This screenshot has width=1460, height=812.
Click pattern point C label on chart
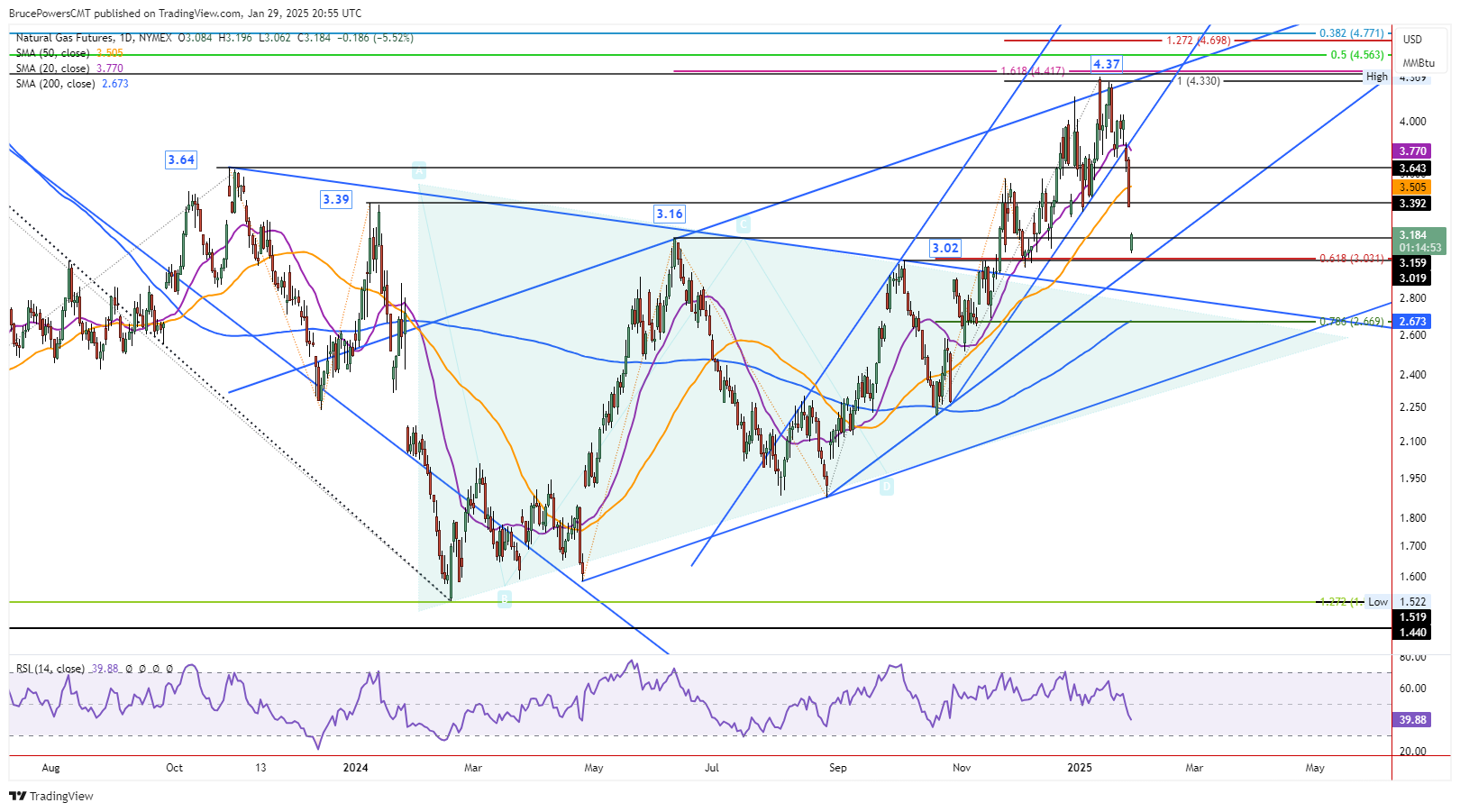click(744, 224)
